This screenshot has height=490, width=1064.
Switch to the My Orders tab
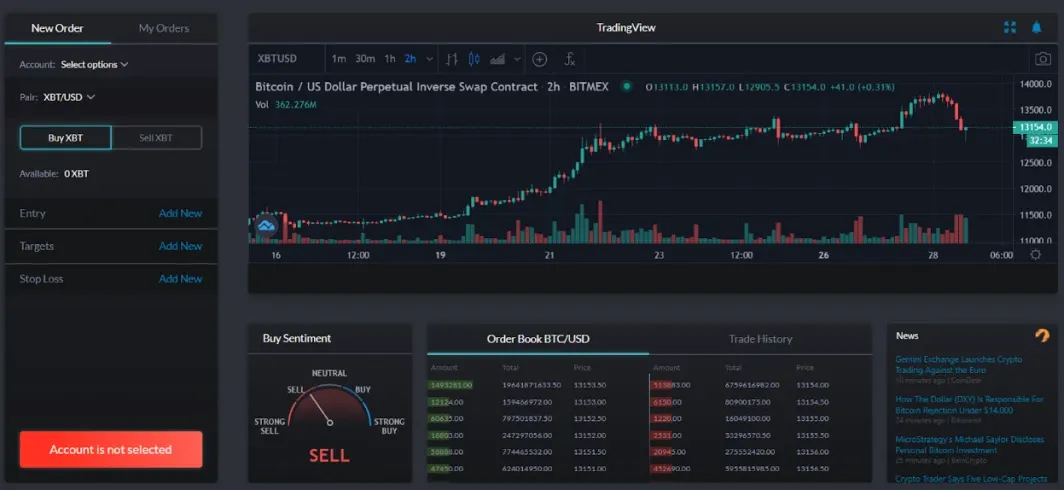(164, 29)
